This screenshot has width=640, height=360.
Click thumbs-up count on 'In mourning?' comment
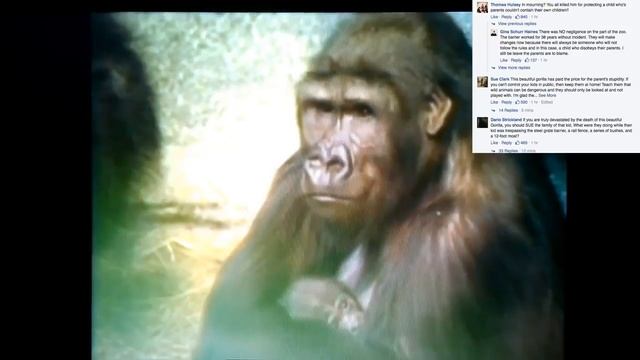coord(521,17)
